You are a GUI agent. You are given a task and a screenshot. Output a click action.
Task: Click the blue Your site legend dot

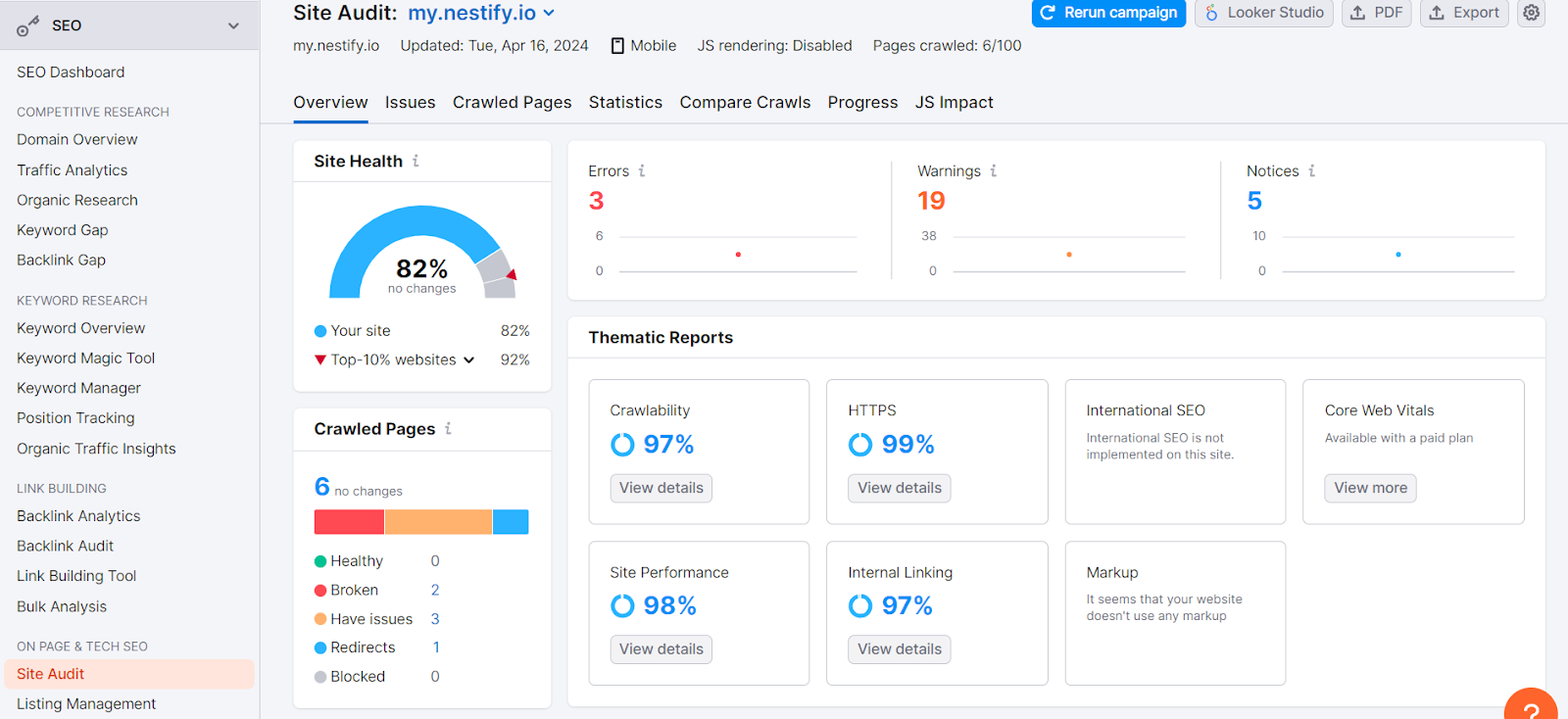320,331
